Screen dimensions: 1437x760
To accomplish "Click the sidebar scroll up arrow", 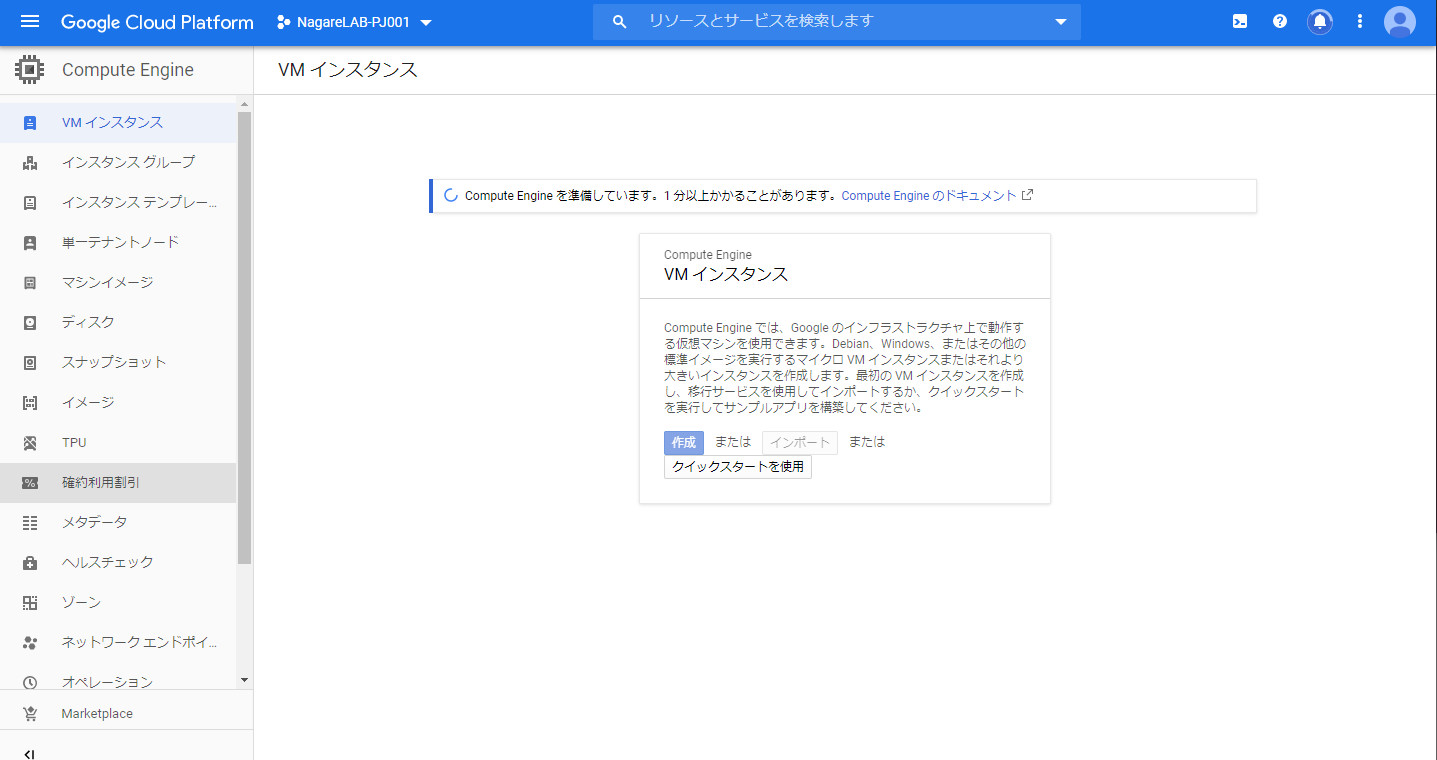I will (245, 103).
